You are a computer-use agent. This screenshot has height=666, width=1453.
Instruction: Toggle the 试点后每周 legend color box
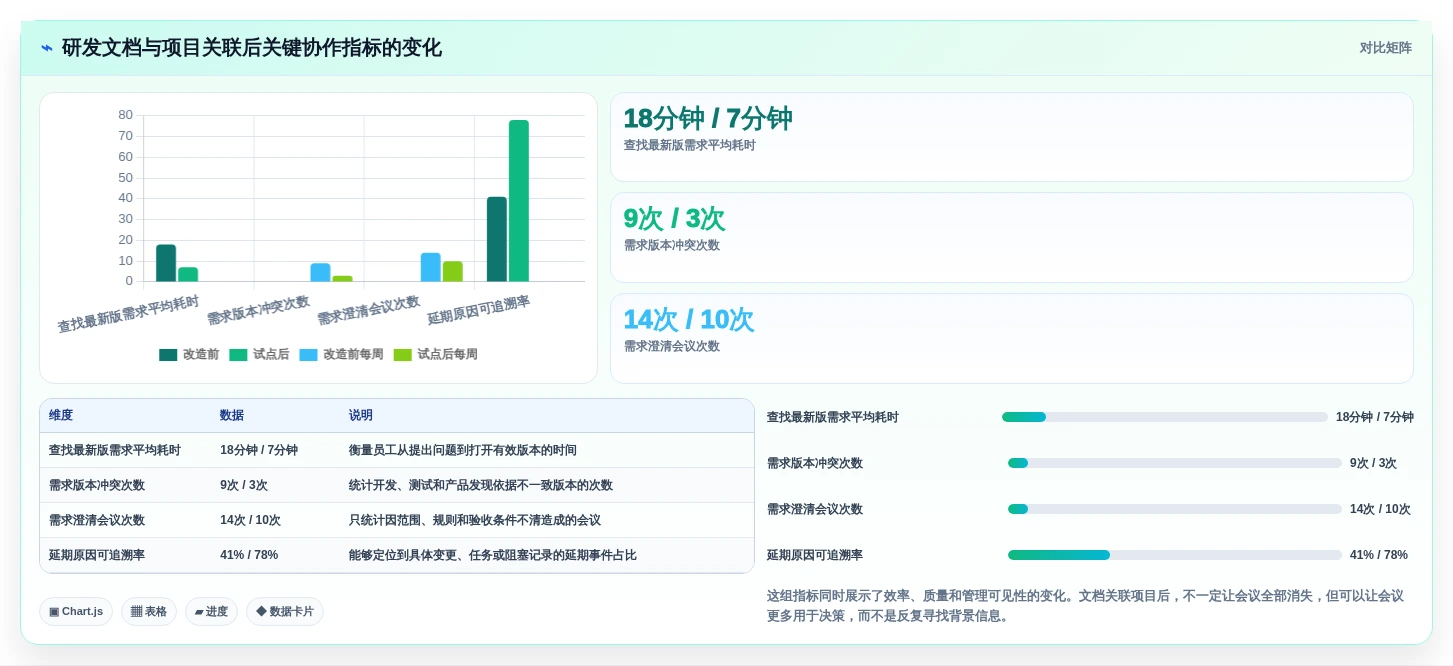point(403,355)
